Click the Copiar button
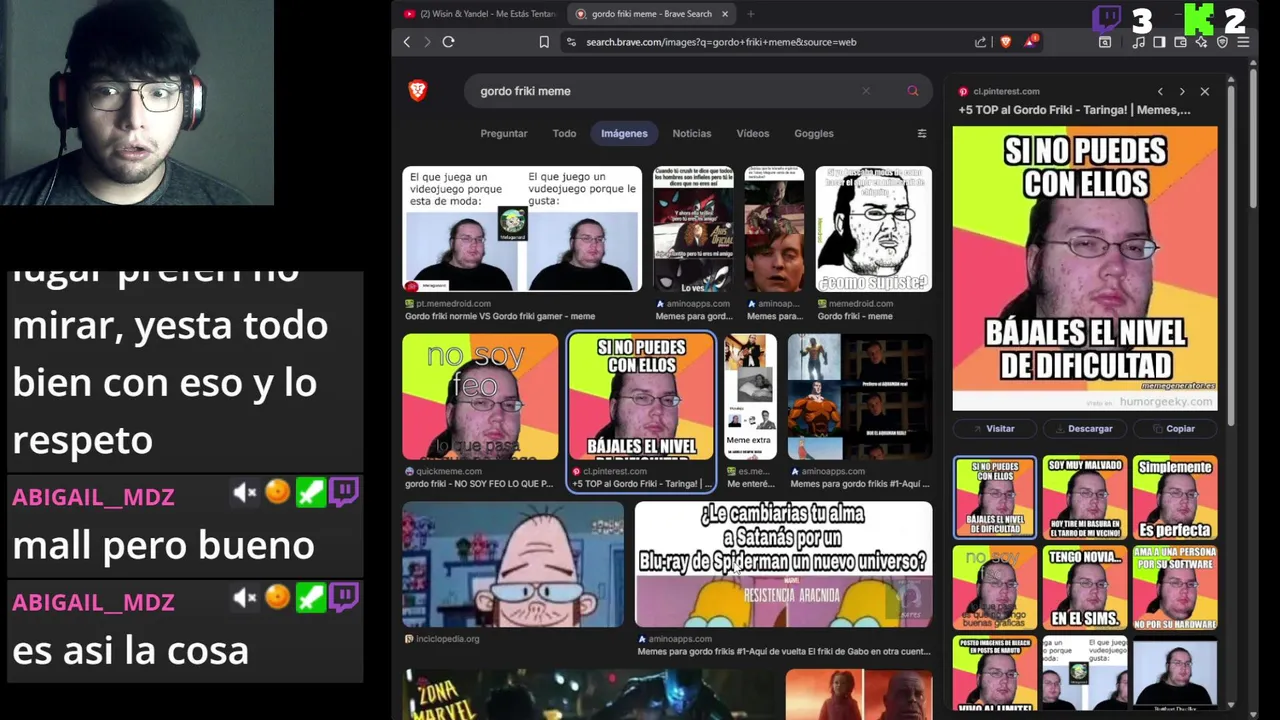Viewport: 1280px width, 720px height. [1175, 428]
